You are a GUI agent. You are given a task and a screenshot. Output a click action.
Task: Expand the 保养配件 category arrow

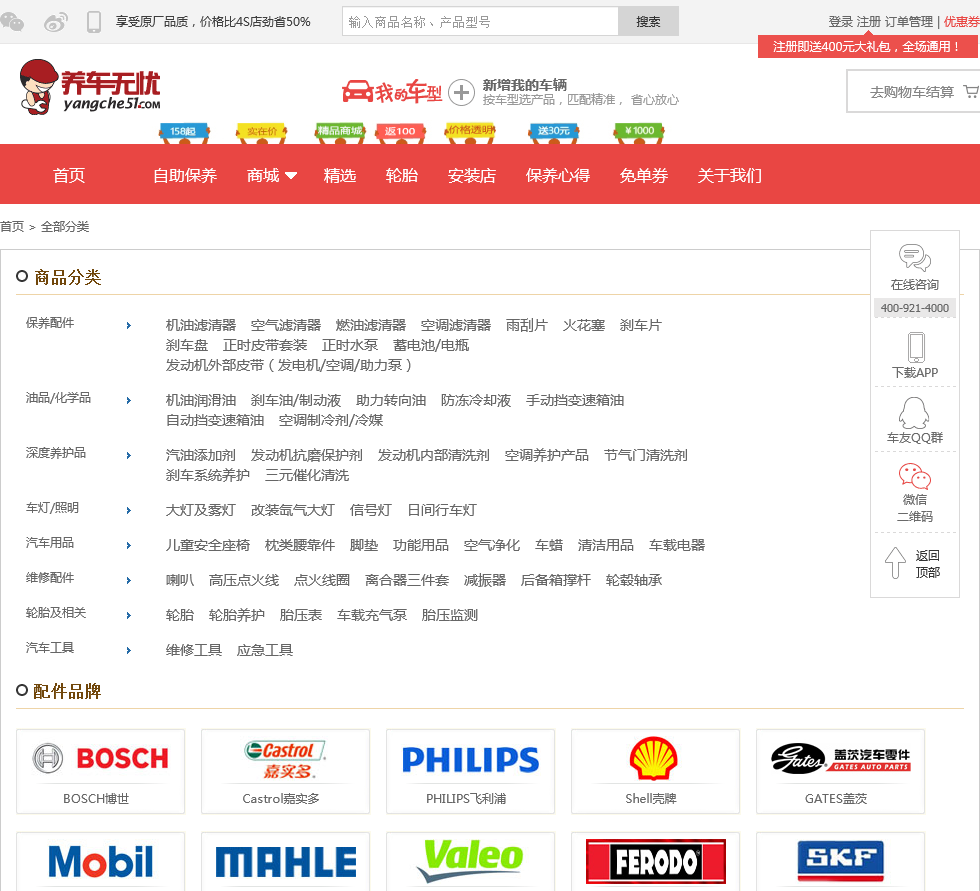129,326
